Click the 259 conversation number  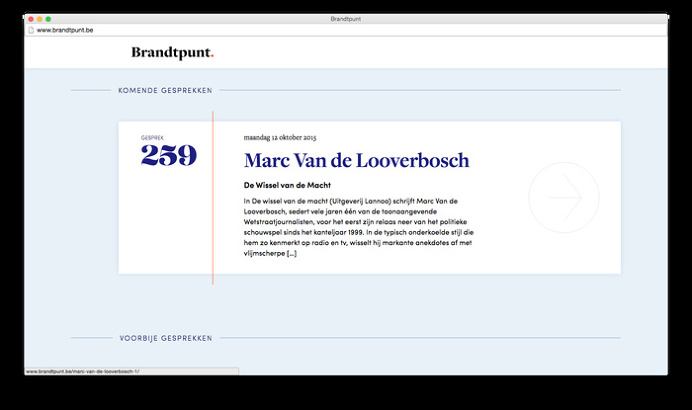tap(169, 155)
